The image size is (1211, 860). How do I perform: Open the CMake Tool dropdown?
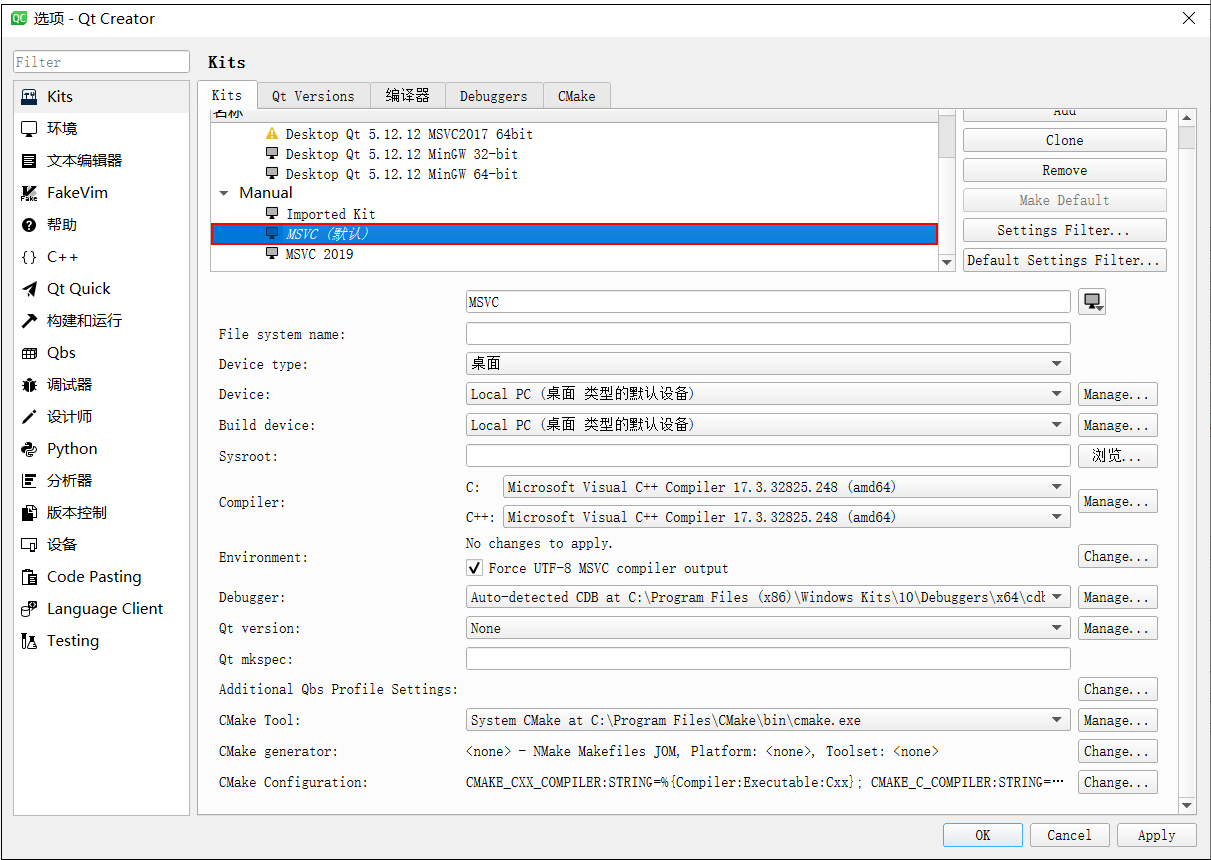pyautogui.click(x=768, y=720)
